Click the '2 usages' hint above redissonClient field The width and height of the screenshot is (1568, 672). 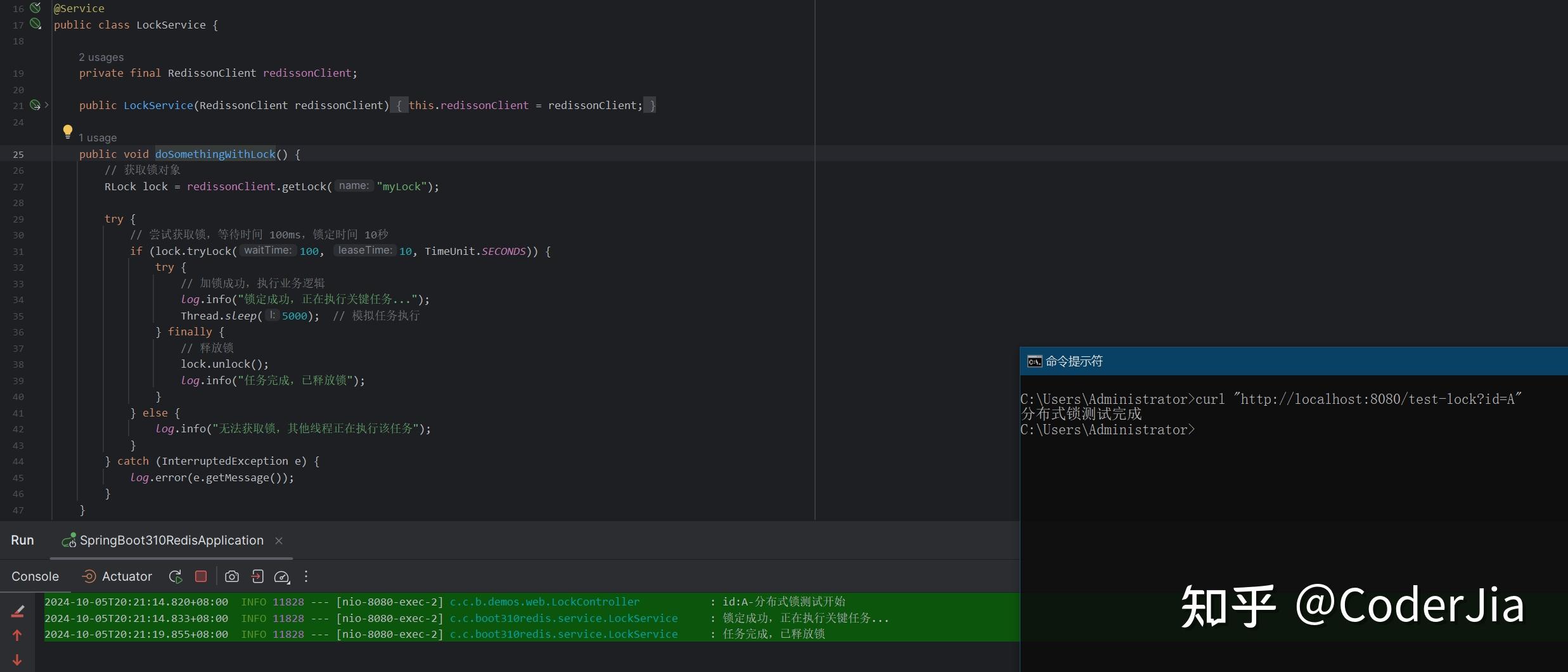point(101,57)
